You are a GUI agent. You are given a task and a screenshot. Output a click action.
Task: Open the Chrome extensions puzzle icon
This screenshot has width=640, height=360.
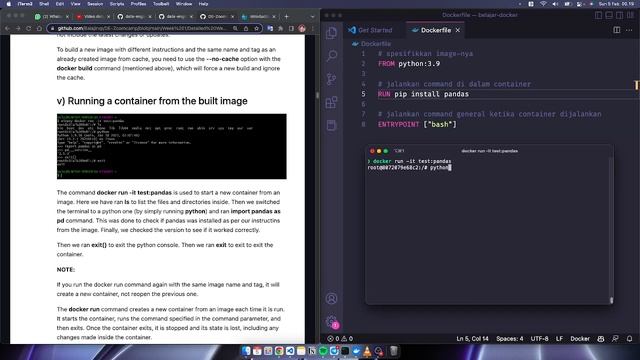coord(280,28)
